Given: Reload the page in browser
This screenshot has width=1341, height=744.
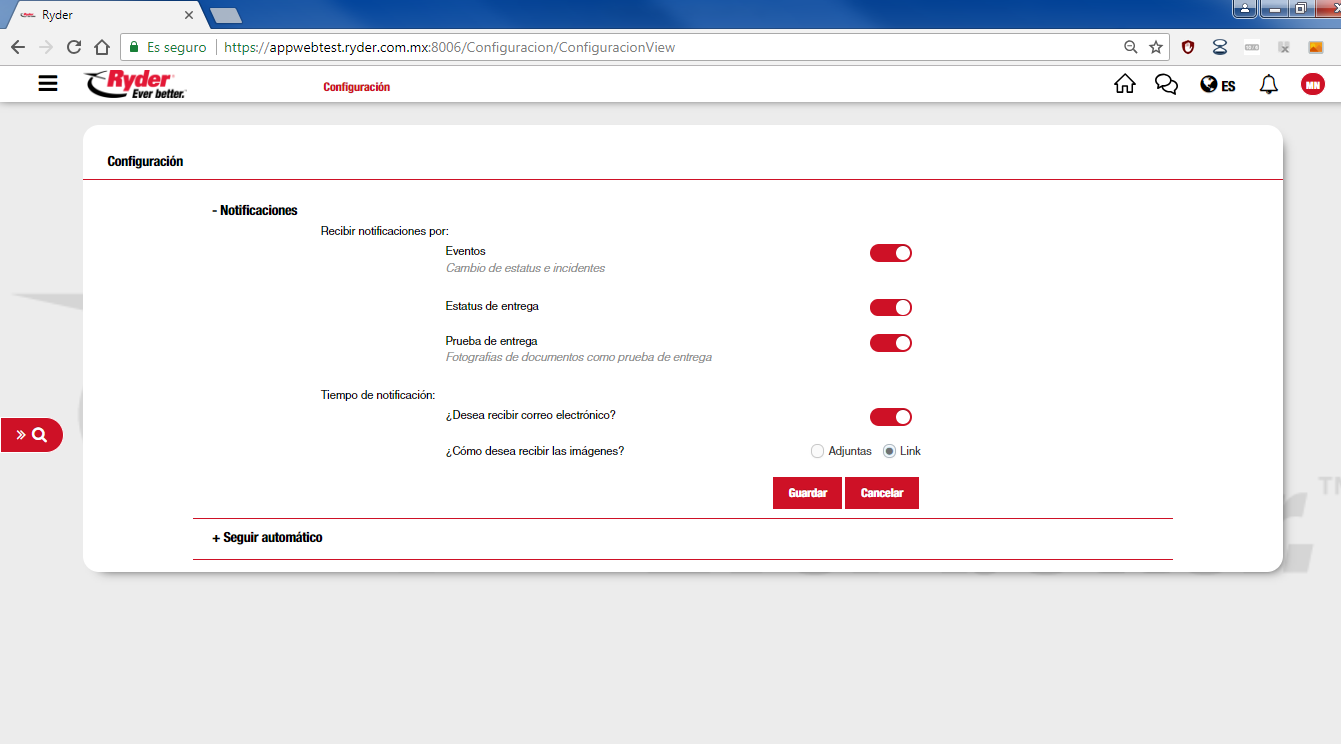Looking at the screenshot, I should 74,47.
